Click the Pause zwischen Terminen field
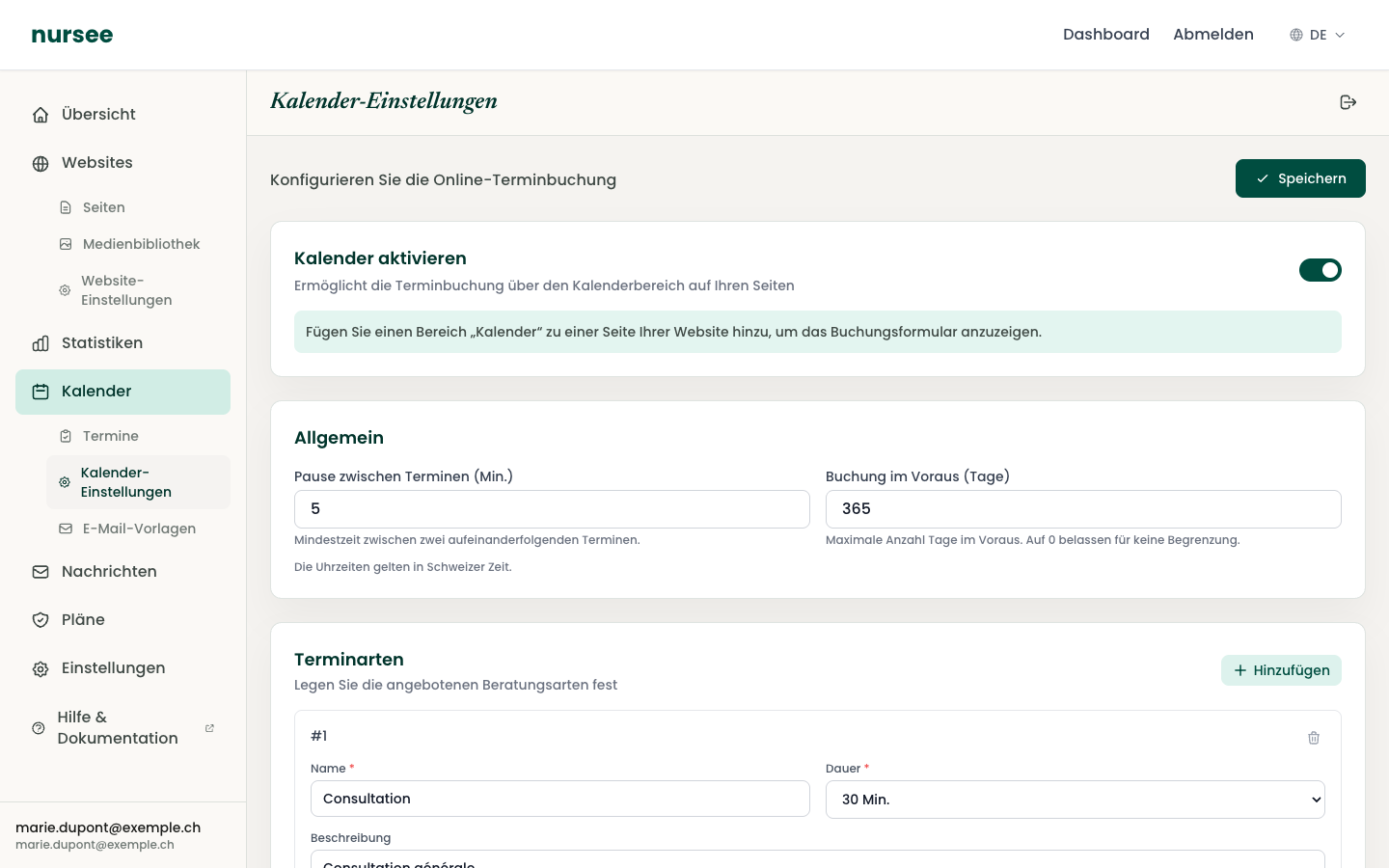Viewport: 1389px width, 868px height. click(x=552, y=509)
